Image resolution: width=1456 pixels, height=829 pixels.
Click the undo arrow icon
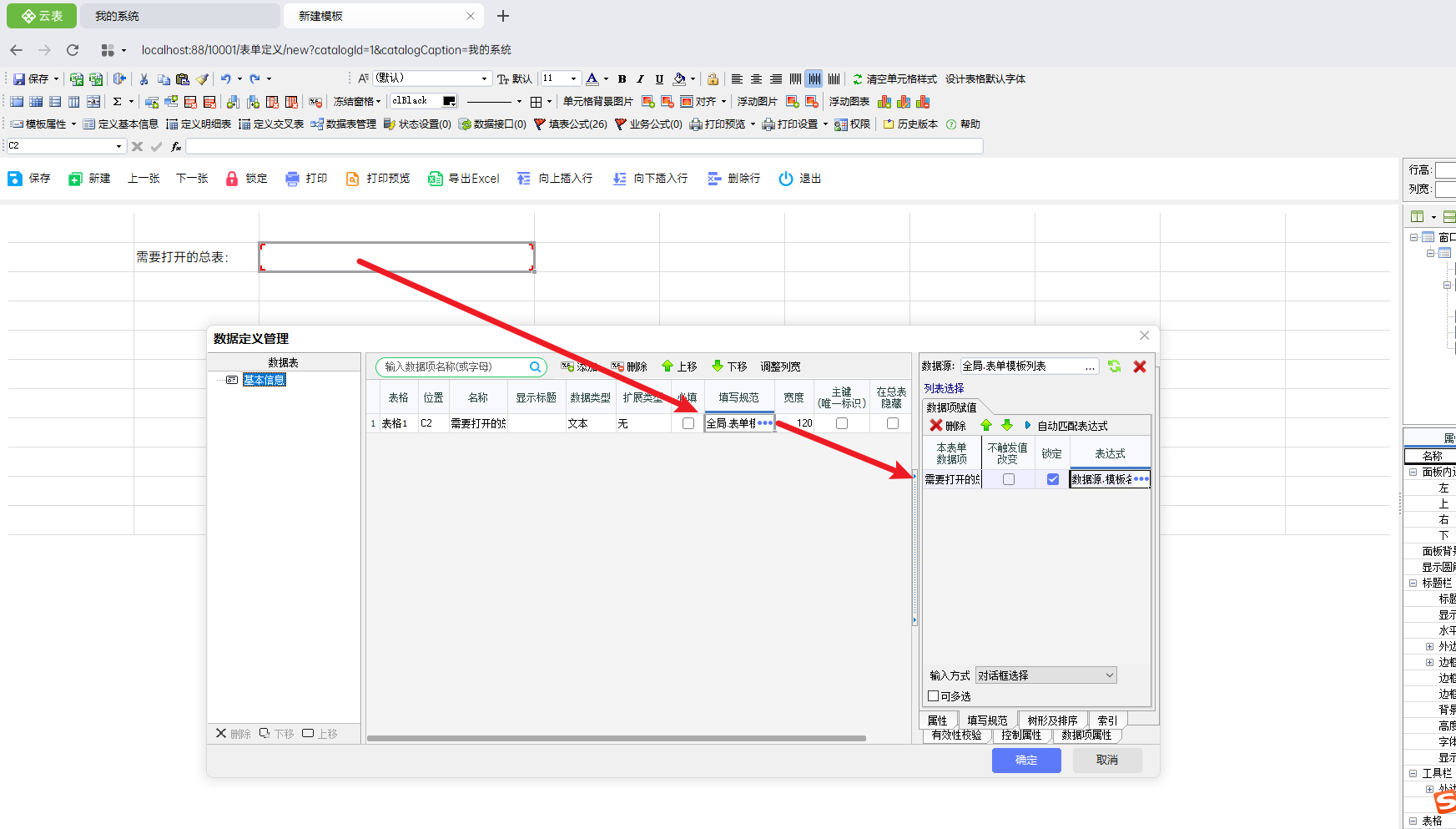pos(225,79)
